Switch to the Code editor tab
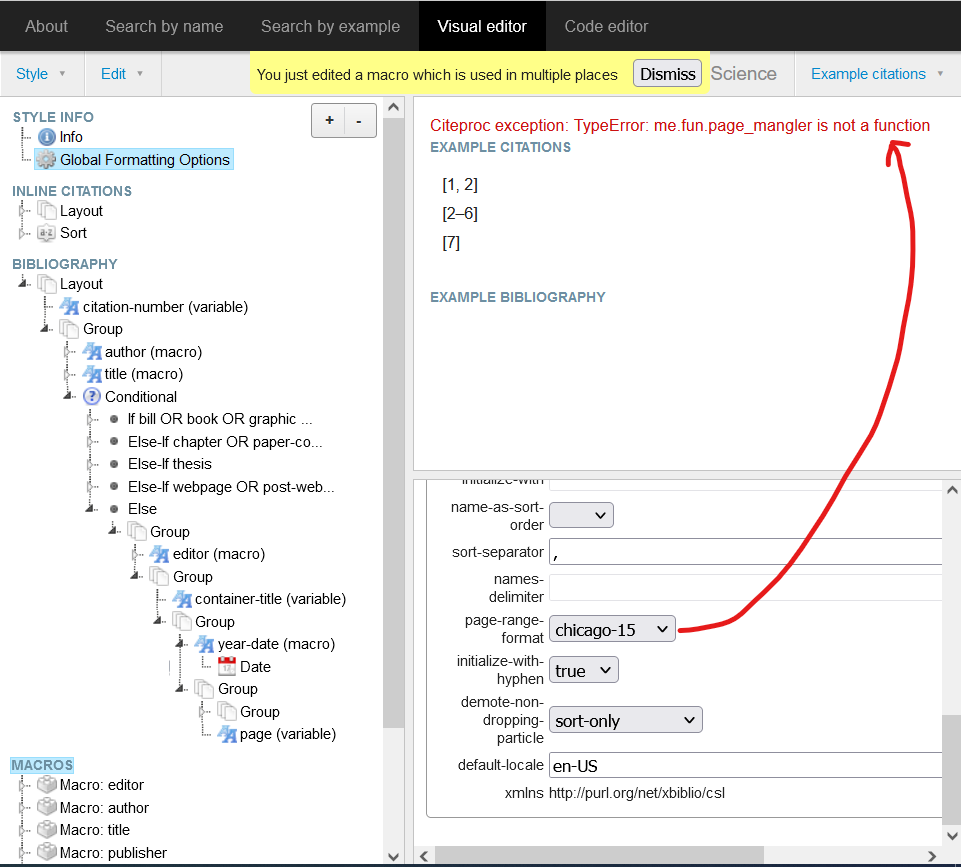The image size is (961, 867). [605, 25]
